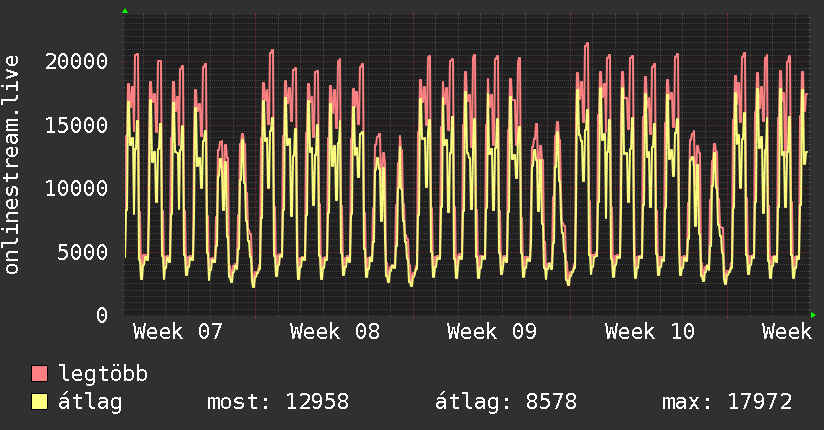Viewport: 824px width, 430px height.
Task: Click the 'átlag: 8578' average value
Action: (x=506, y=402)
